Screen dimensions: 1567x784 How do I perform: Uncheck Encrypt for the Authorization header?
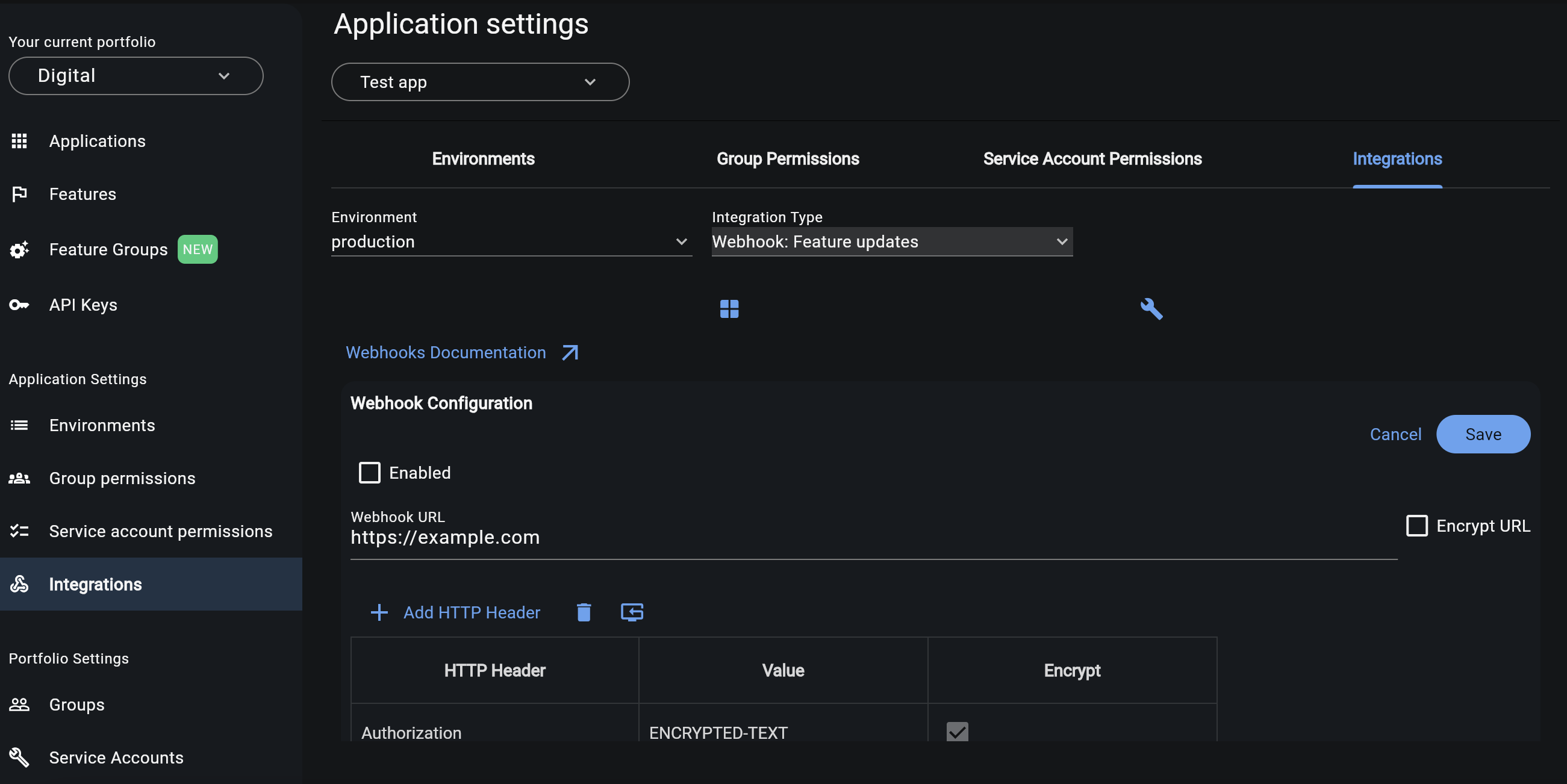click(956, 732)
